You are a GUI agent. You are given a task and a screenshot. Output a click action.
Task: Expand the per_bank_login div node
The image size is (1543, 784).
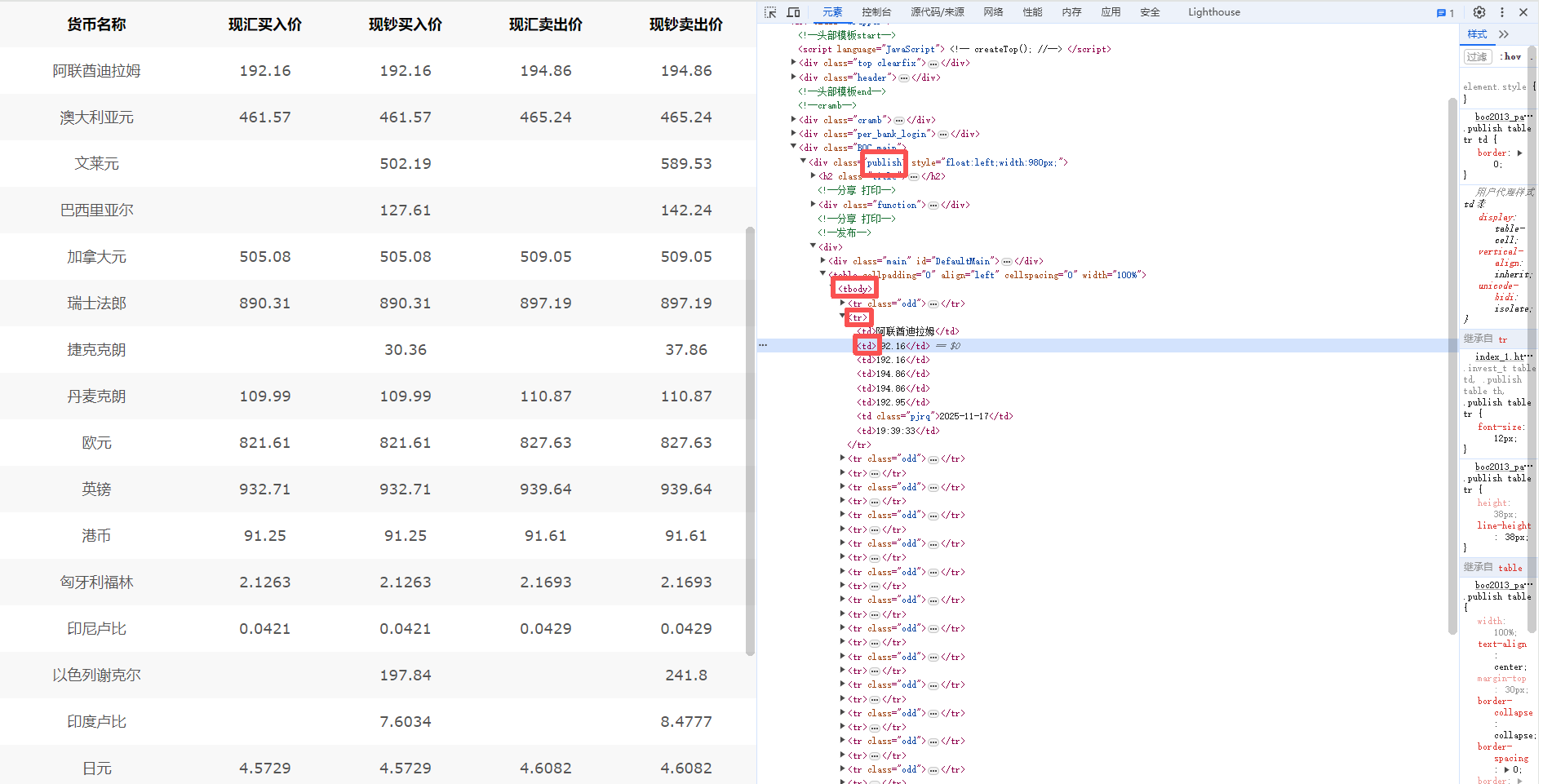pyautogui.click(x=793, y=133)
